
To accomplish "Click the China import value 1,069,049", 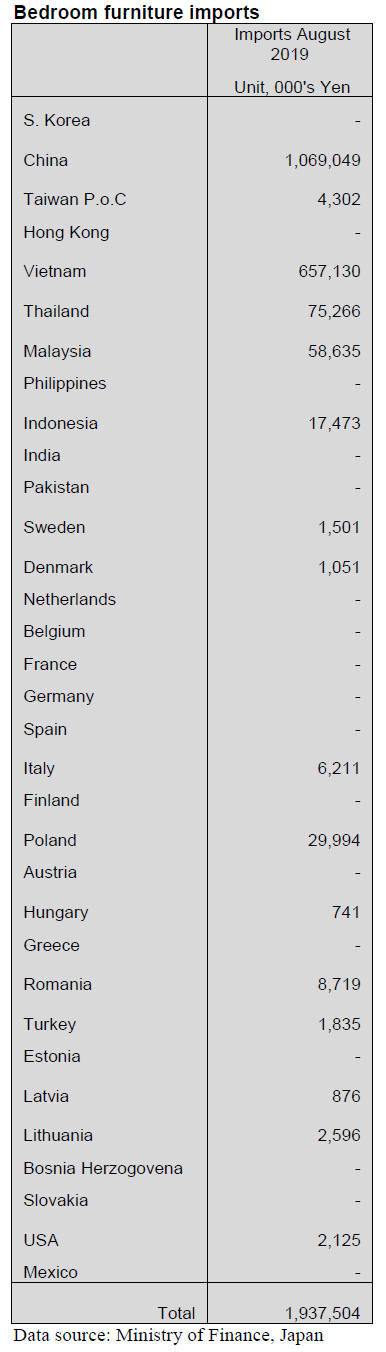I will click(322, 160).
